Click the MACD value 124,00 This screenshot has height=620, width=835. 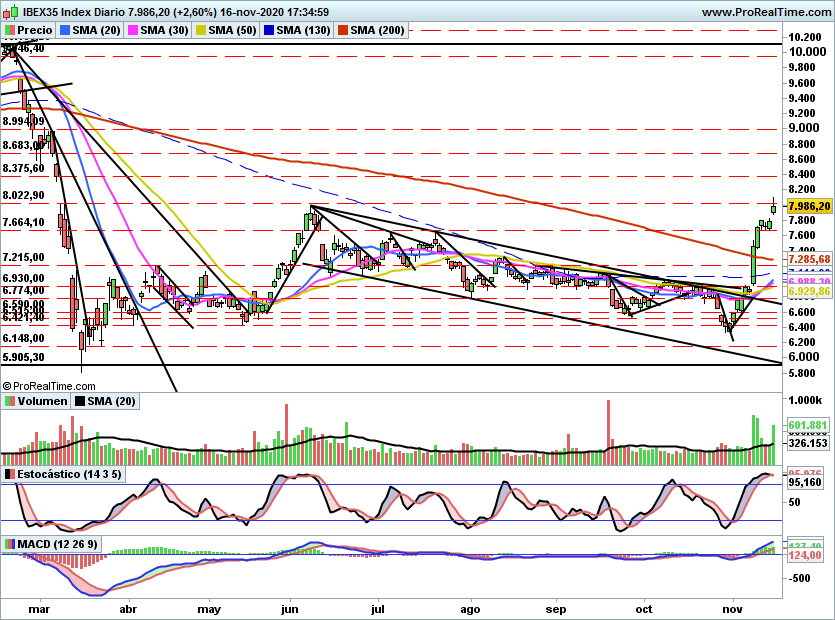coord(805,556)
